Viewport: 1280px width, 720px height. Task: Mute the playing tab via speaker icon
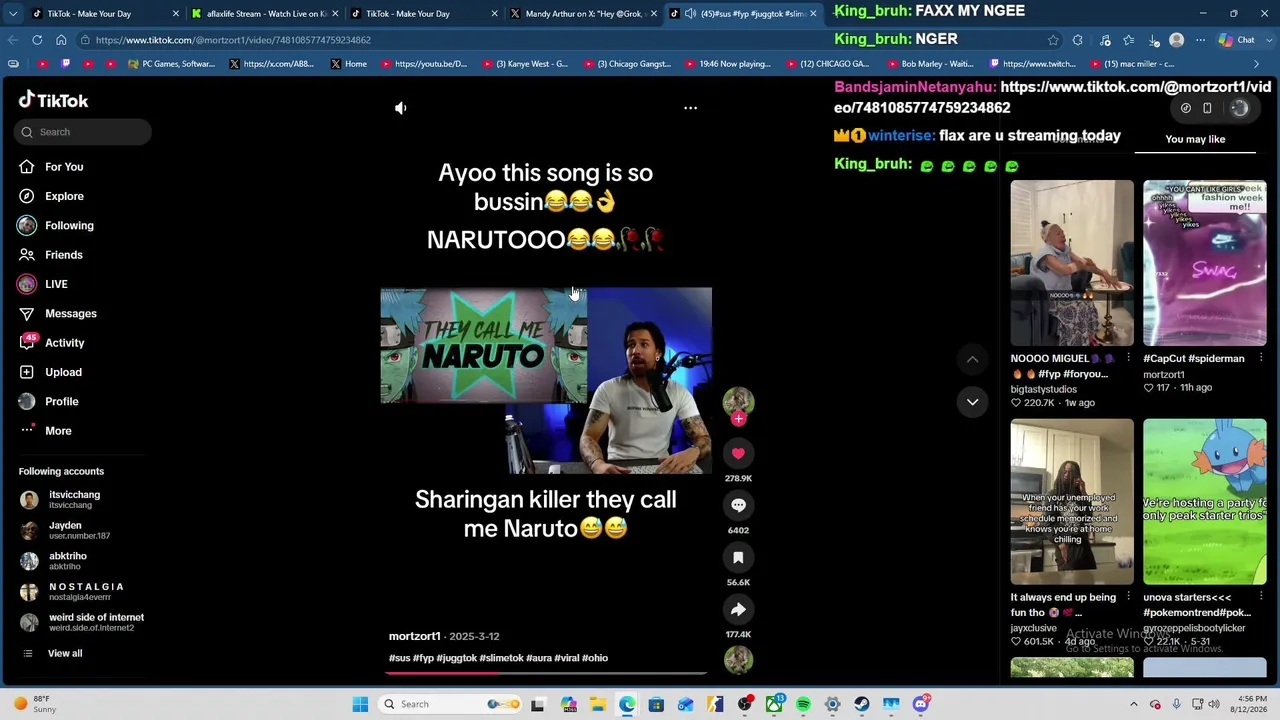[x=690, y=14]
